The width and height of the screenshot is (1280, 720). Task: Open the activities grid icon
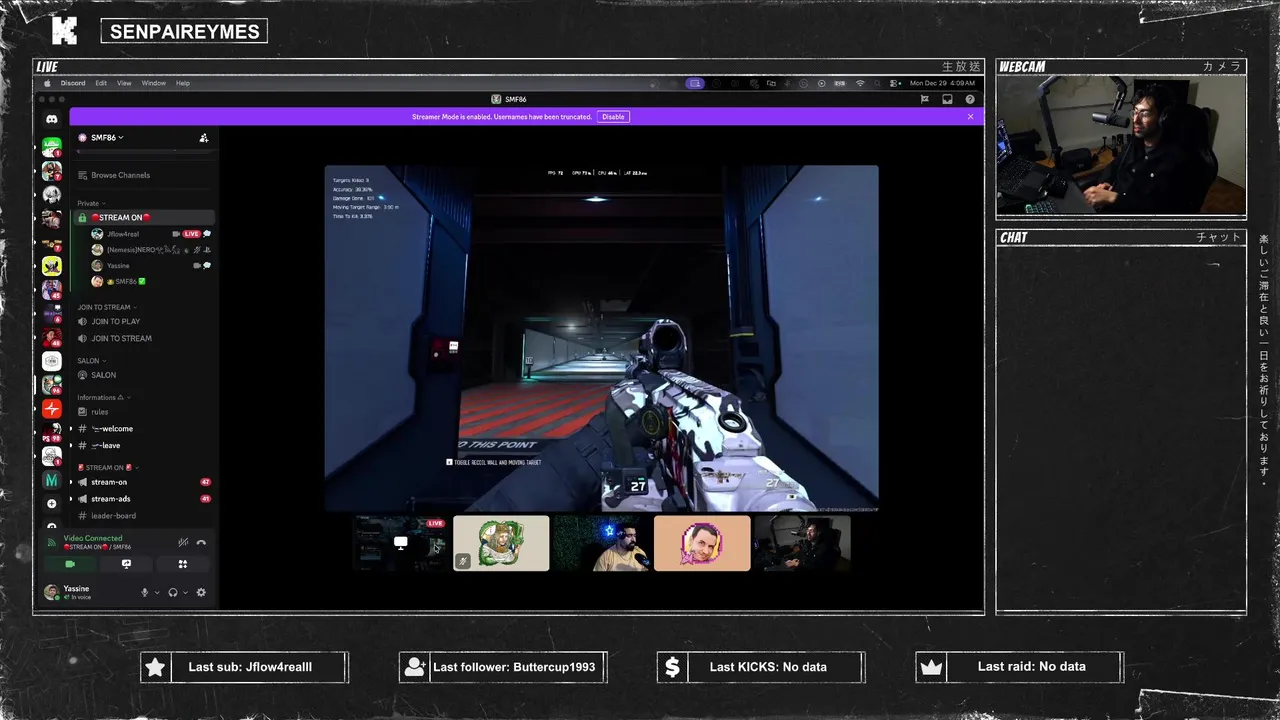click(x=183, y=564)
